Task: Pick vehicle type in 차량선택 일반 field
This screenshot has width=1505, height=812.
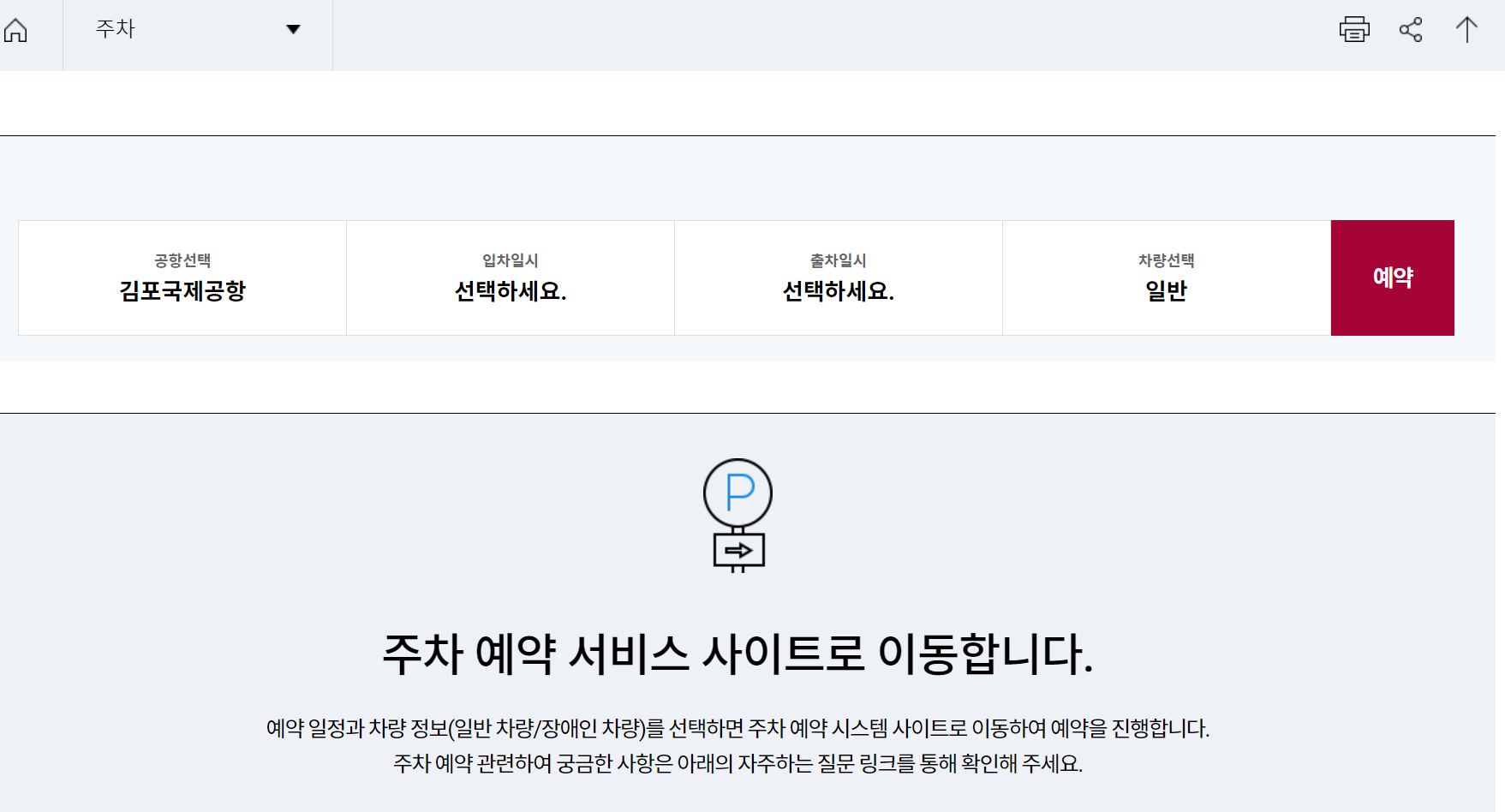Action: coord(1167,278)
